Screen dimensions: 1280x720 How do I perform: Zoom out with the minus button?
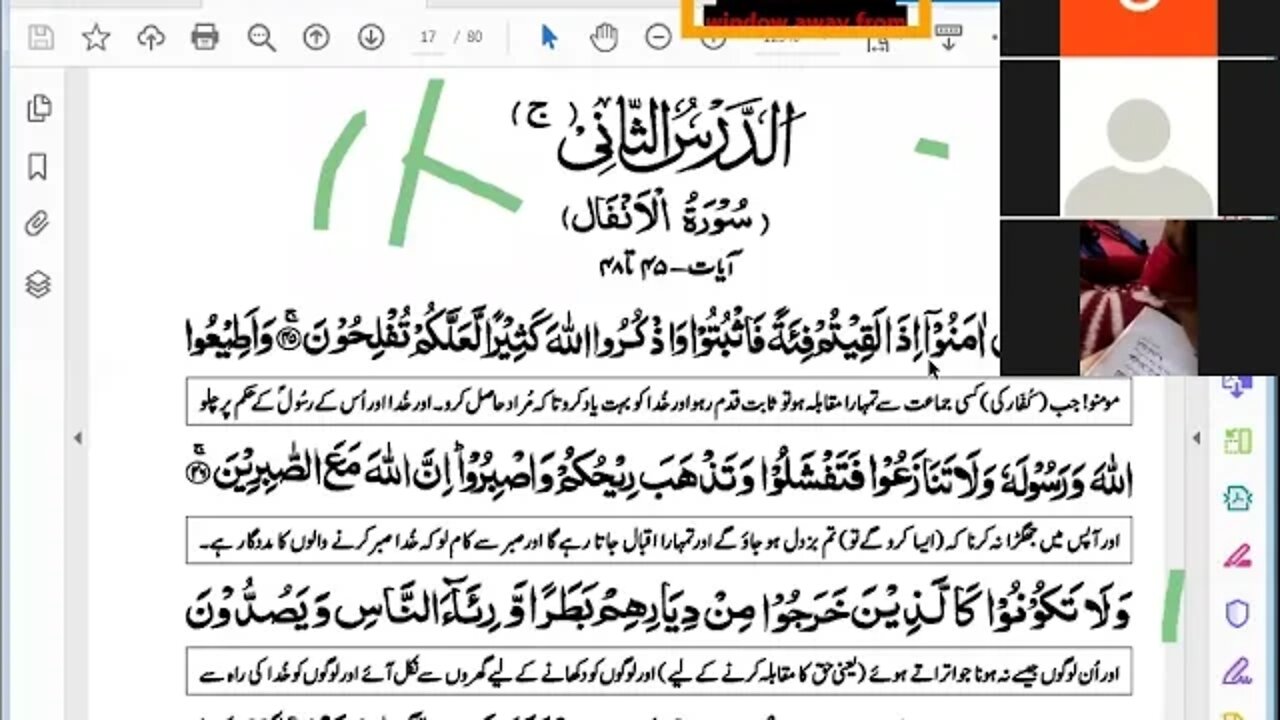click(x=658, y=38)
